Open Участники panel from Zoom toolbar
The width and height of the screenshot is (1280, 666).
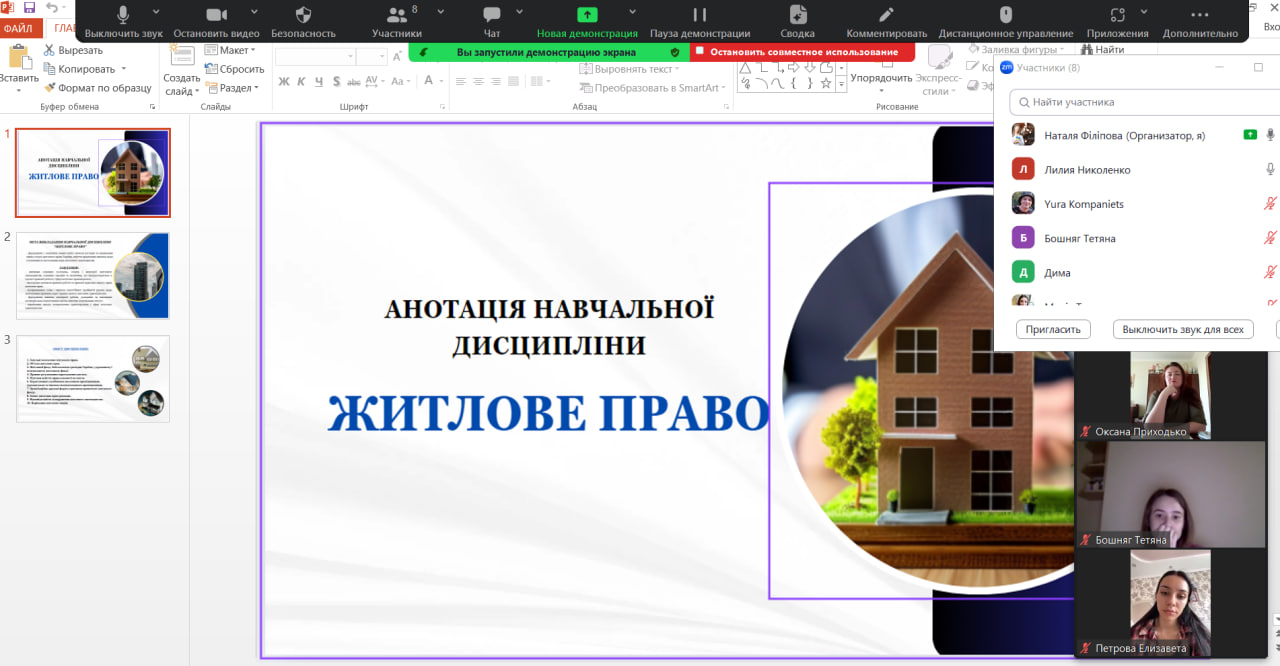point(397,21)
